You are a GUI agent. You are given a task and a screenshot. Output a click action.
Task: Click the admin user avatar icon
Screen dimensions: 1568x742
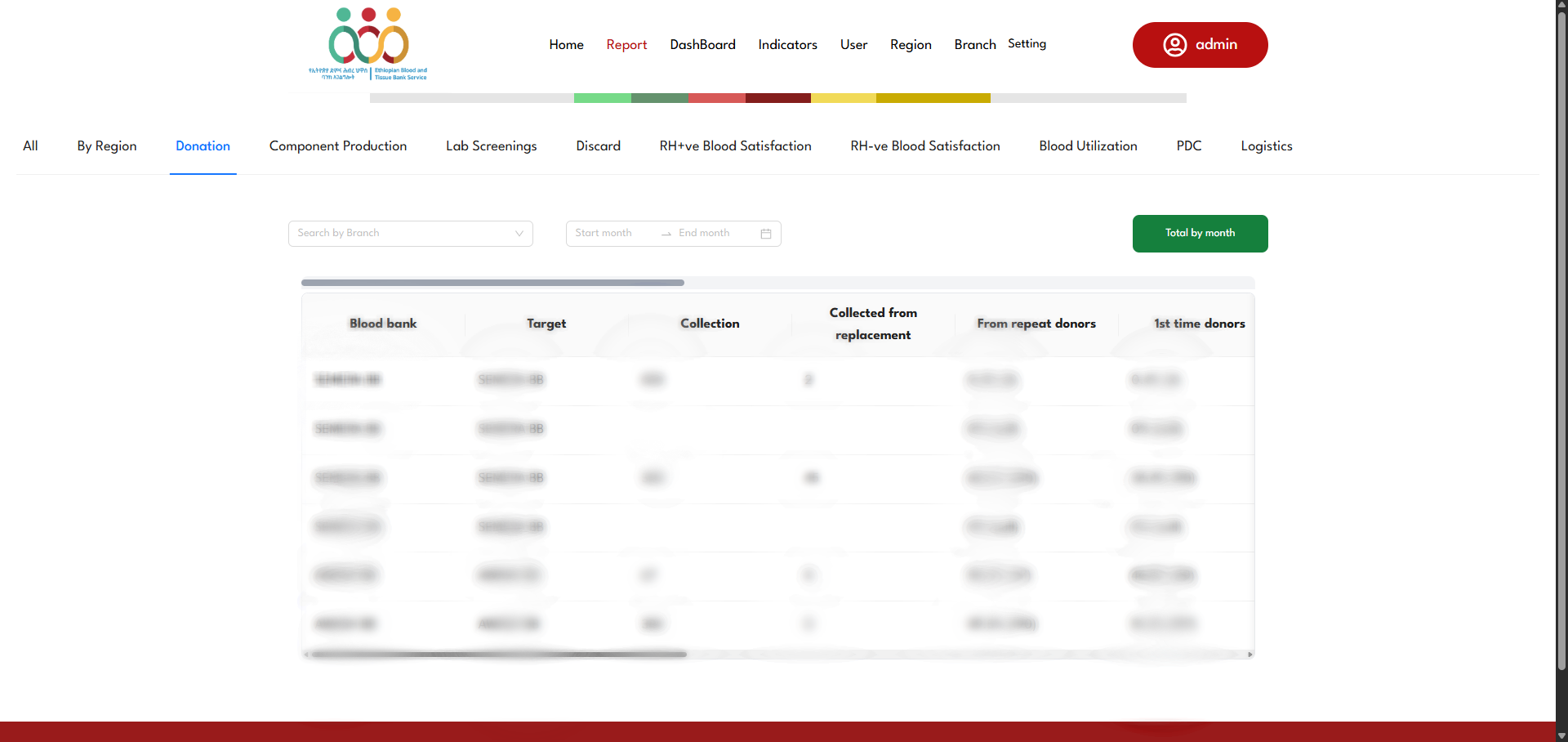1174,45
